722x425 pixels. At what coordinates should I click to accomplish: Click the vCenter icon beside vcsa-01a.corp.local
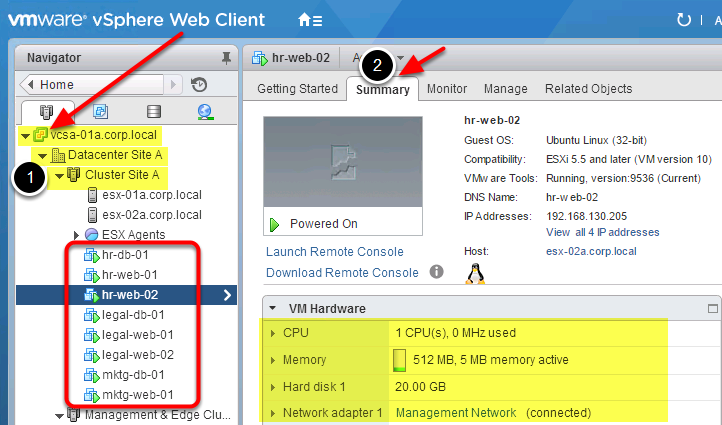41,135
